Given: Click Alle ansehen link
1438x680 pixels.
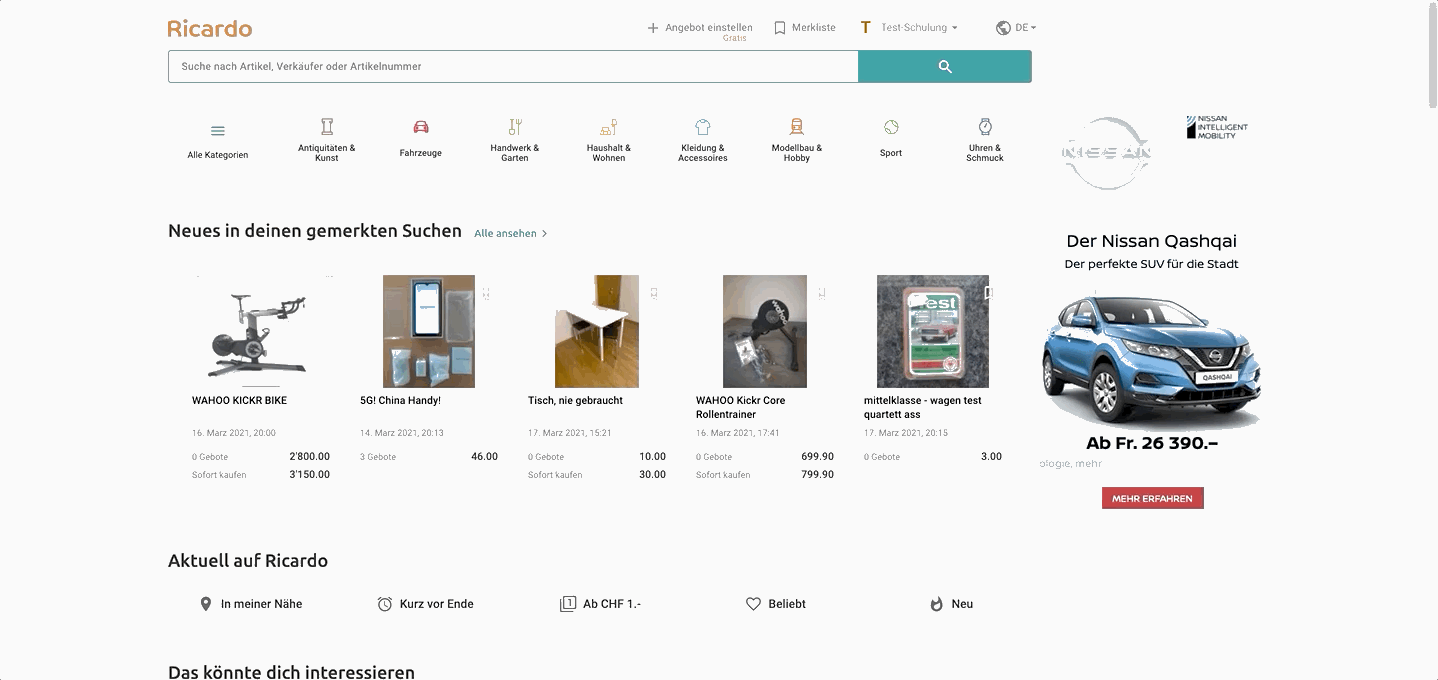Looking at the screenshot, I should [x=505, y=234].
